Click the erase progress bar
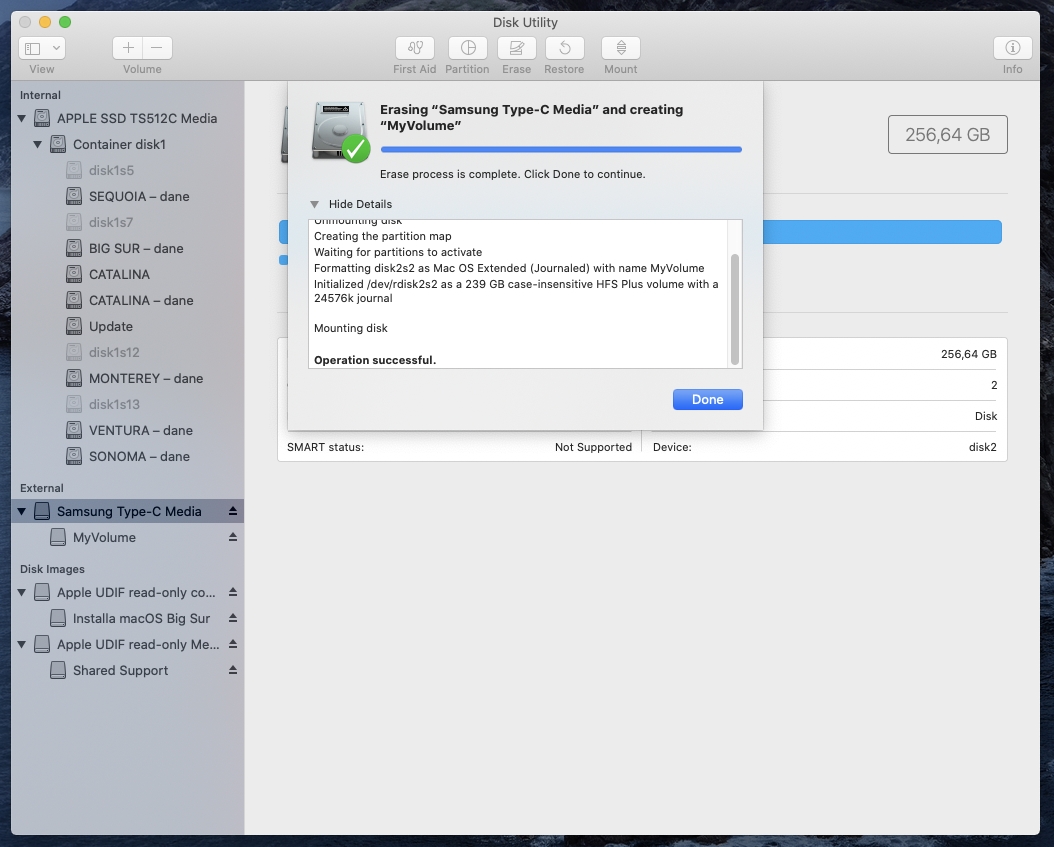This screenshot has width=1054, height=847. coord(561,149)
